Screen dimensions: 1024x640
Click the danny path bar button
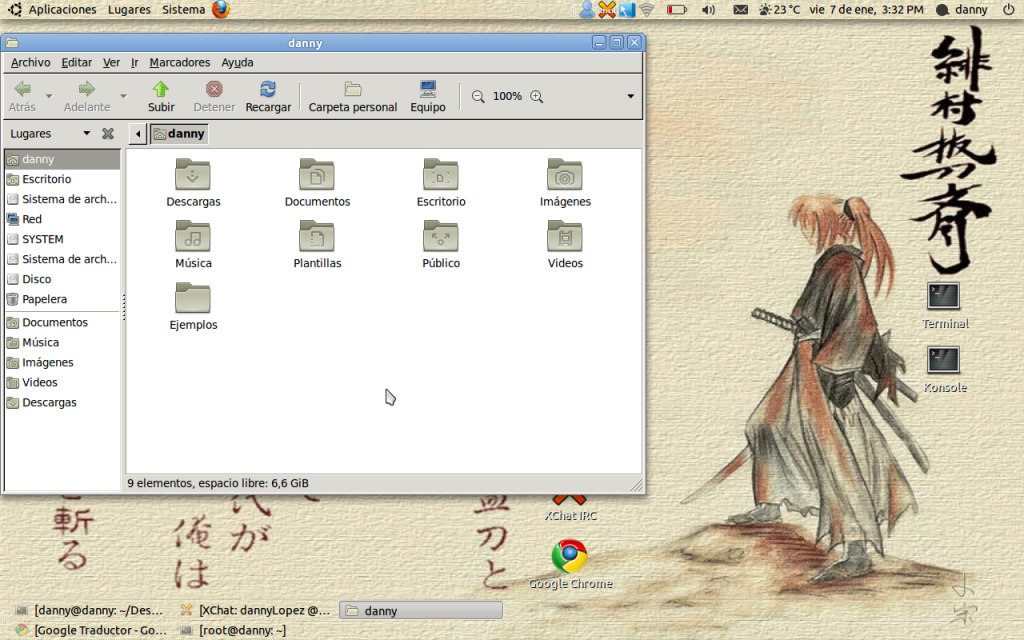pos(179,134)
